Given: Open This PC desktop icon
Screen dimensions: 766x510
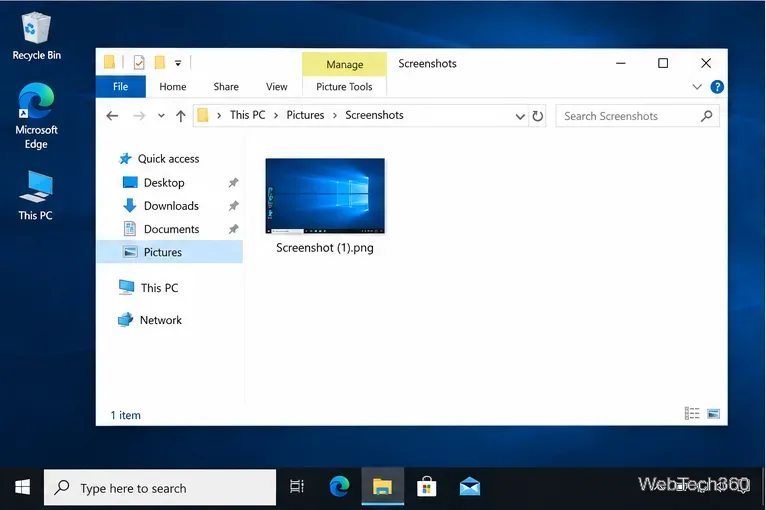Looking at the screenshot, I should click(x=36, y=195).
